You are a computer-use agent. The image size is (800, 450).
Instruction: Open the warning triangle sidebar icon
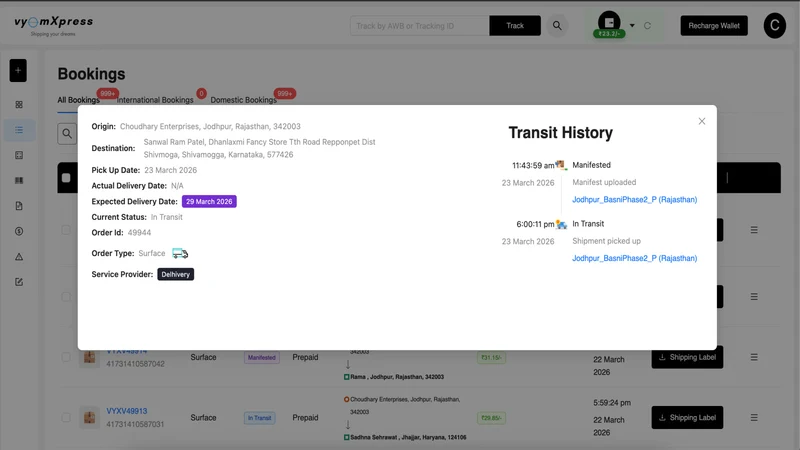[19, 257]
